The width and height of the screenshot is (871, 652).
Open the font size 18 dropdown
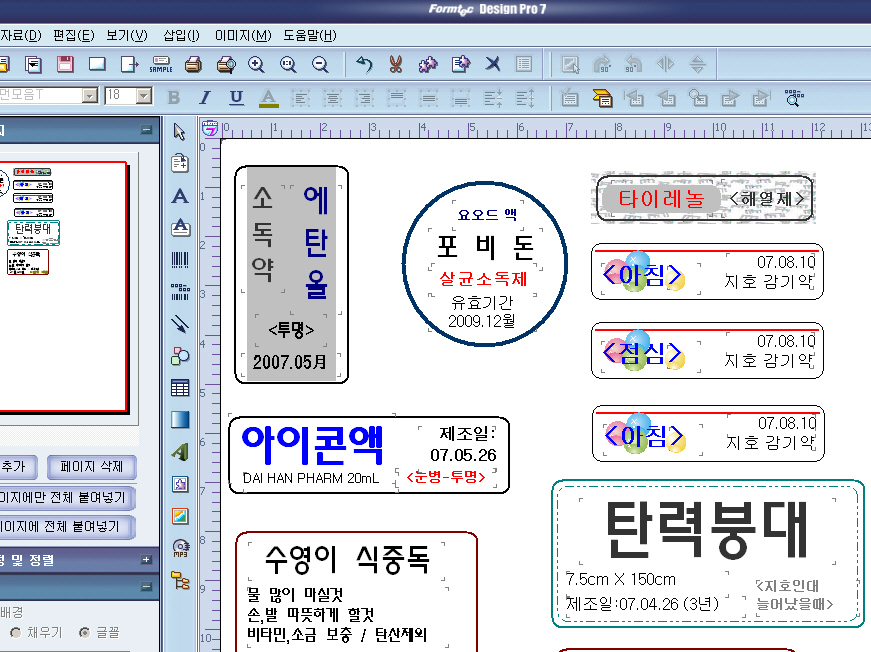[x=143, y=96]
